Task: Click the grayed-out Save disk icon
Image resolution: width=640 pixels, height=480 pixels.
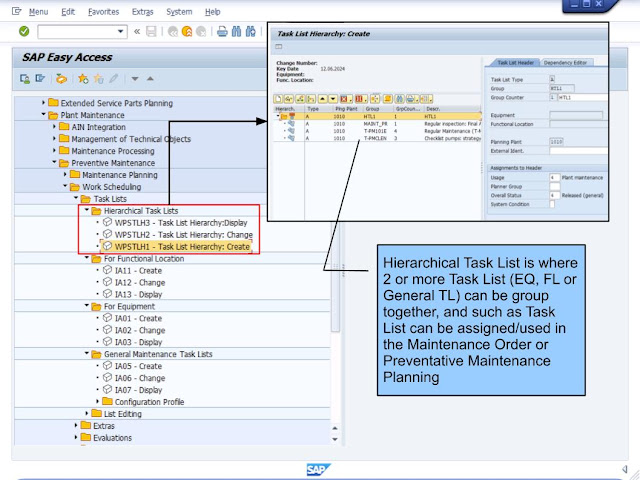Action: tap(151, 31)
